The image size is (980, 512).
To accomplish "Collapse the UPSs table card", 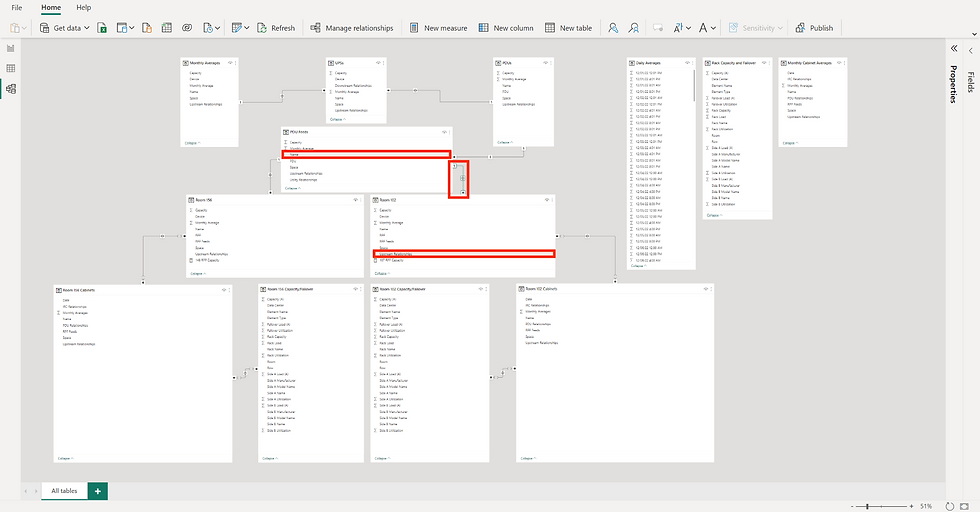I will (338, 119).
